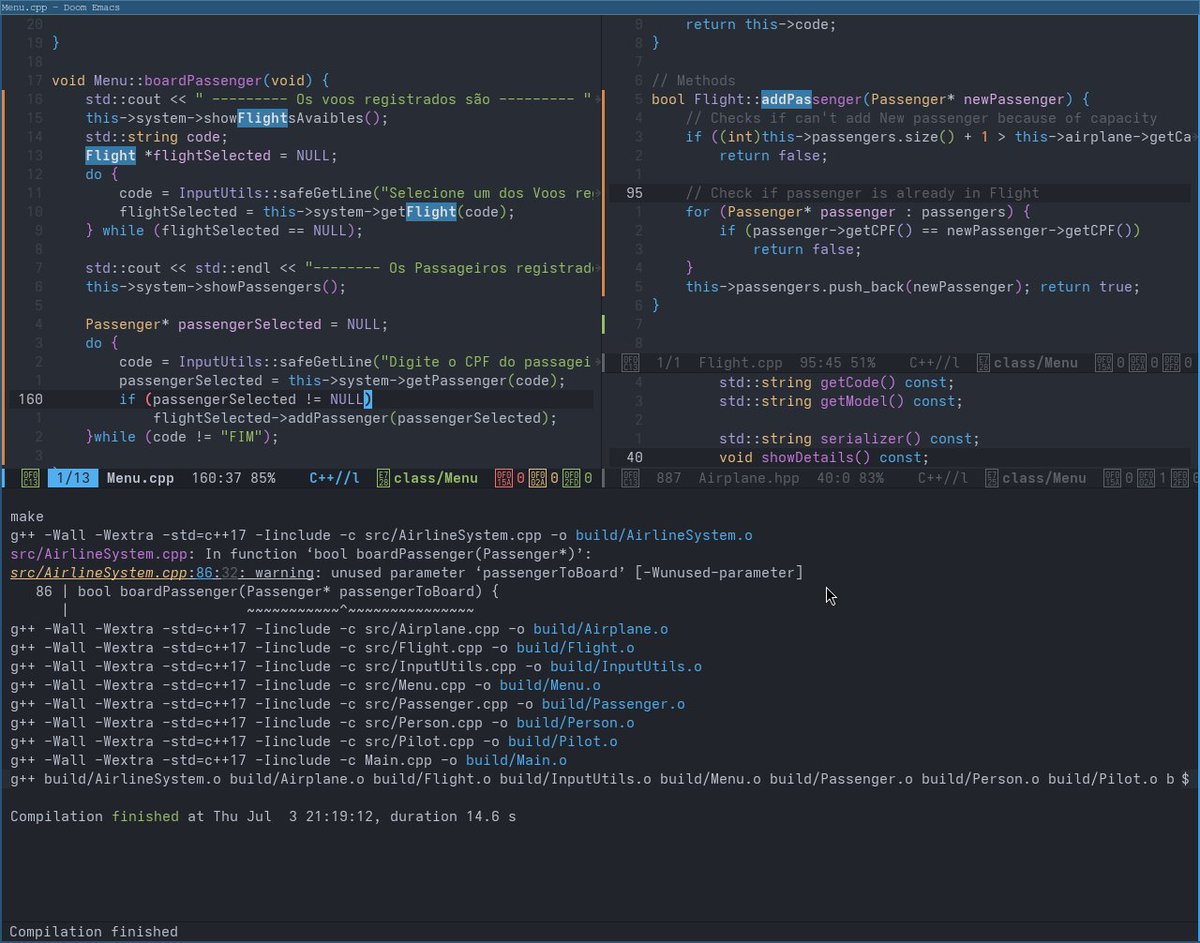
Task: Click the third checker glyph in Flight.cpp modeline
Action: tap(1172, 363)
